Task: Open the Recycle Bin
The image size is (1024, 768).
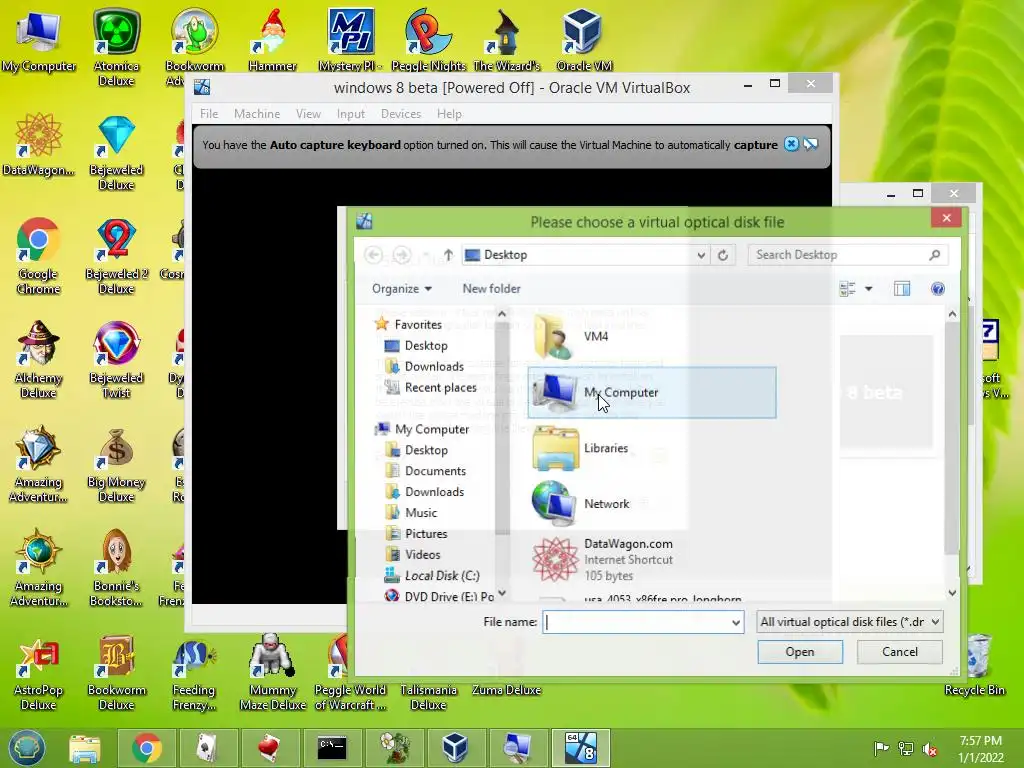Action: pos(974,665)
